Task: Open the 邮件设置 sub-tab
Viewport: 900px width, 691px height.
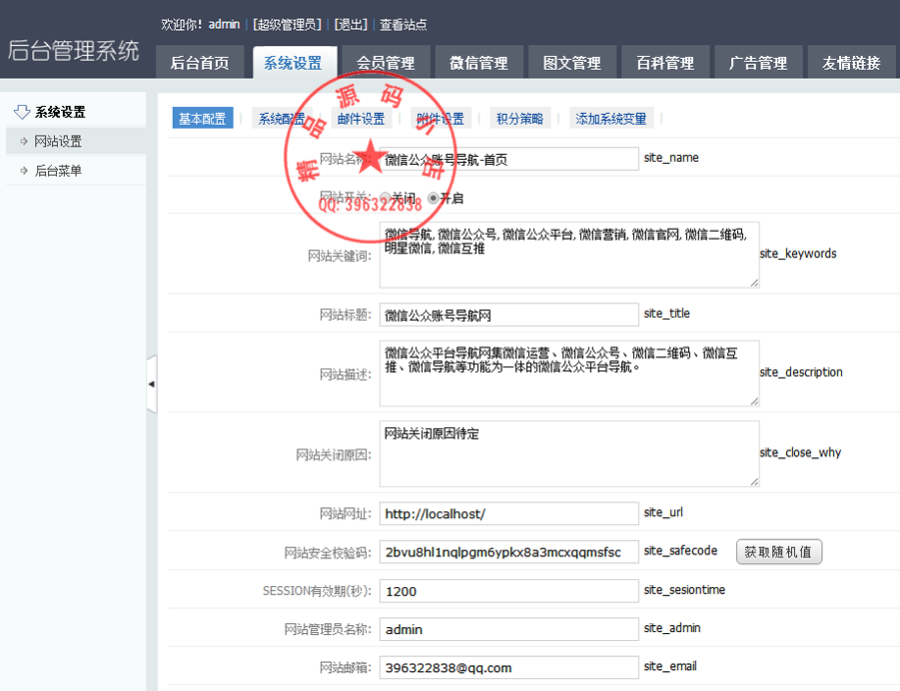Action: [361, 118]
